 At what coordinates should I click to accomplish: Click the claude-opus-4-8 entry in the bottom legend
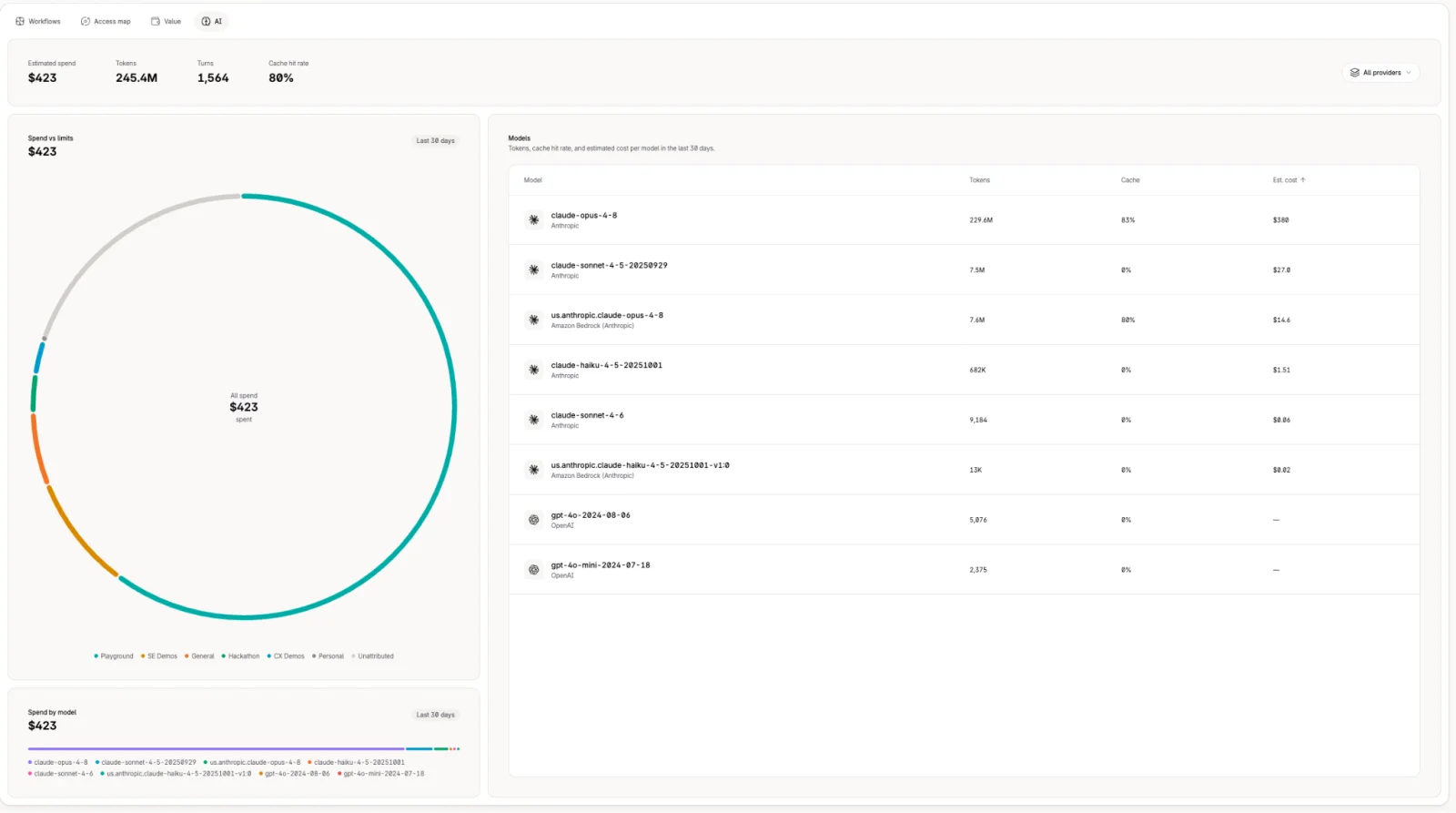coord(58,763)
